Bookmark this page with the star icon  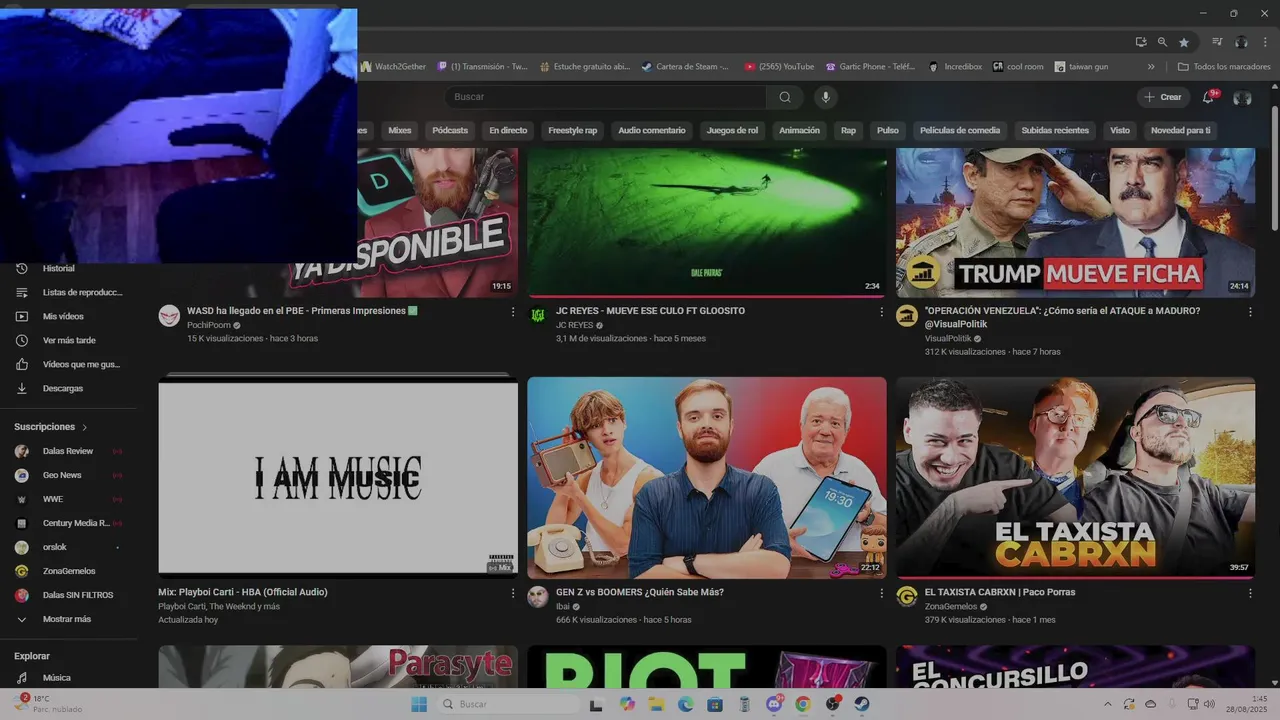point(1184,42)
